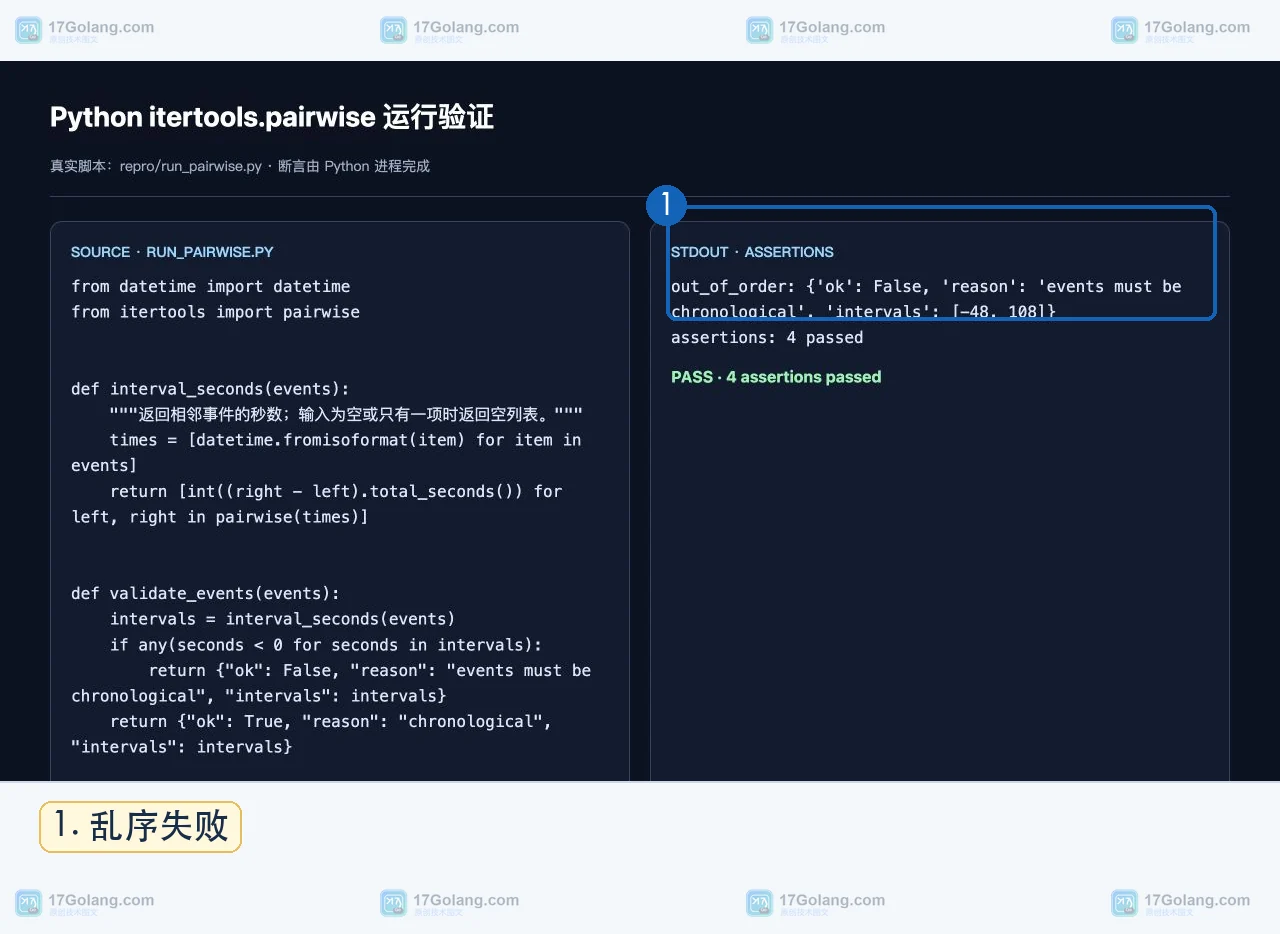This screenshot has height=934, width=1280.
Task: Click the "def validate_events(events):" line
Action: click(x=206, y=594)
